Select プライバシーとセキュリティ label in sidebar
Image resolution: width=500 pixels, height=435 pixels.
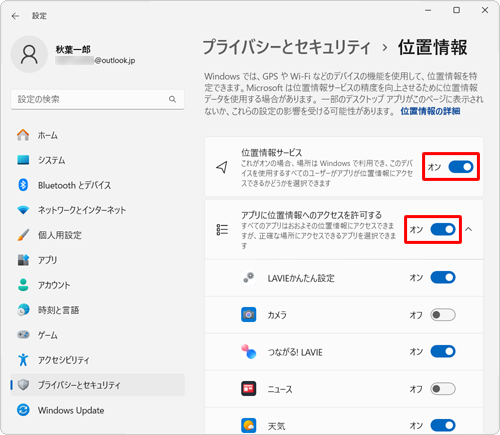79,385
